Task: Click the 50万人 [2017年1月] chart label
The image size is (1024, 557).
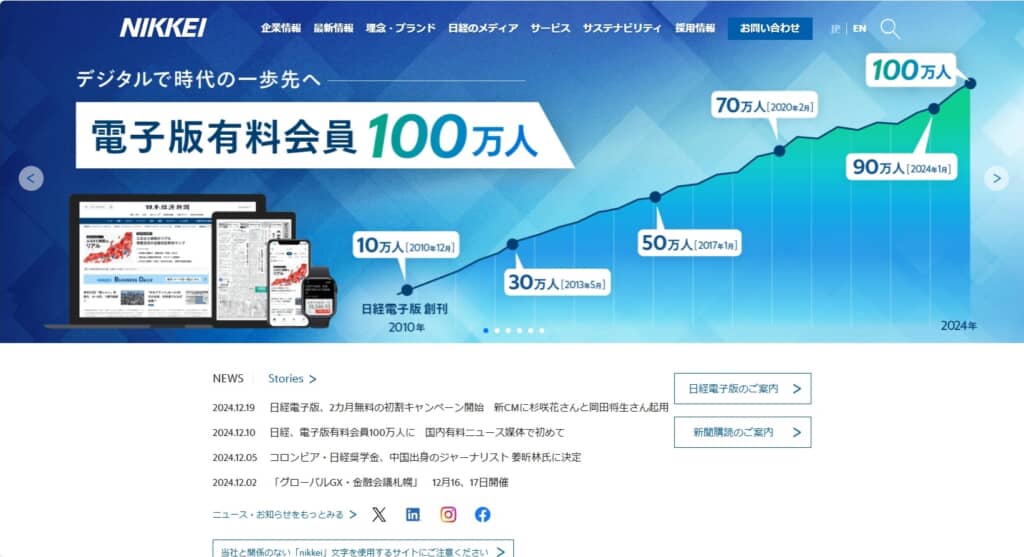Action: 689,243
